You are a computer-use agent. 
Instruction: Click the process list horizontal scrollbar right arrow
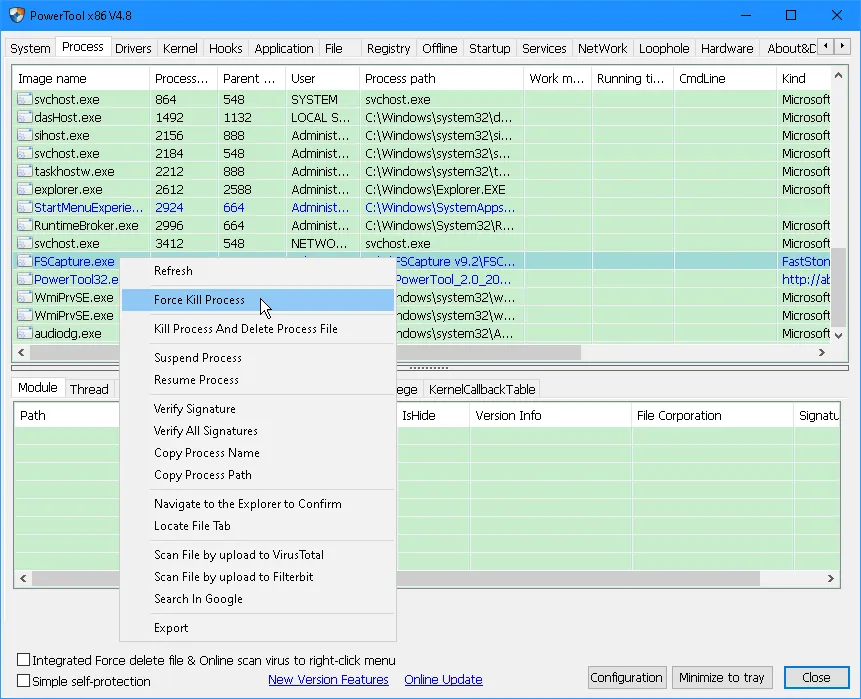(x=822, y=352)
